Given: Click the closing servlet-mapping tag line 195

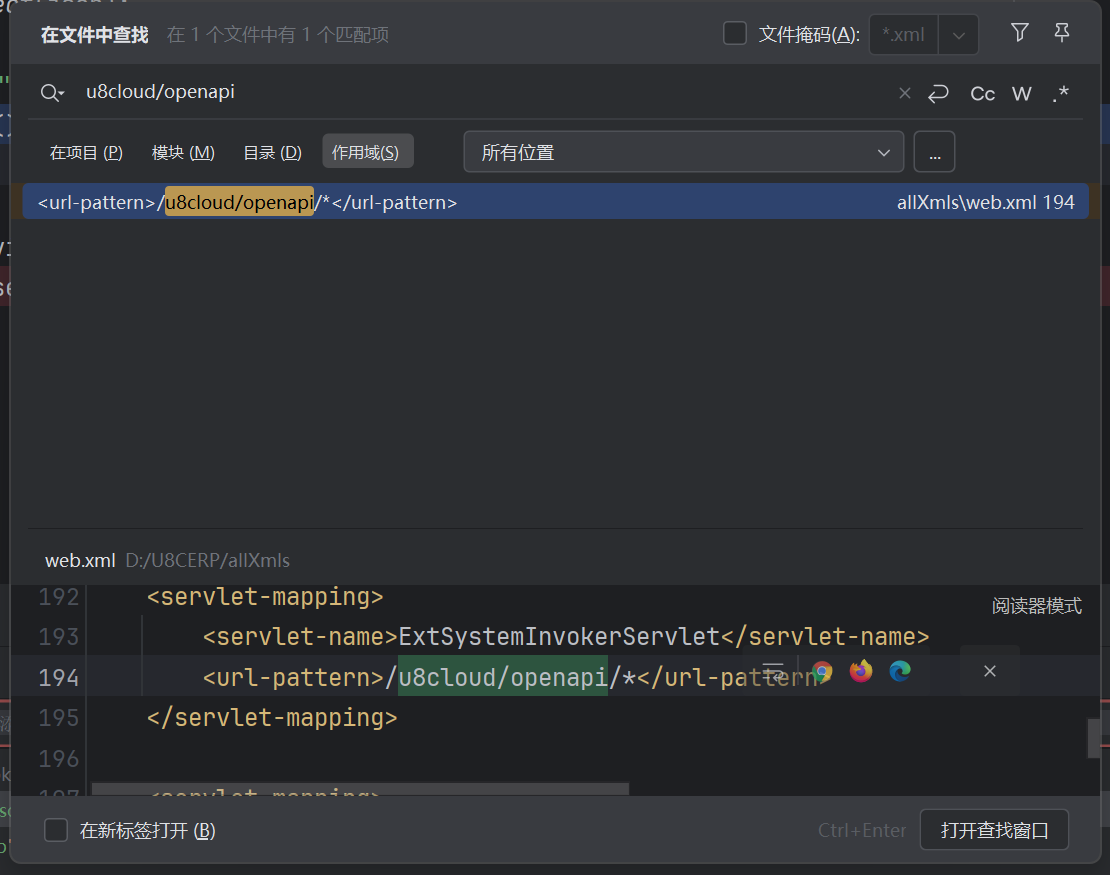Looking at the screenshot, I should tap(272, 718).
